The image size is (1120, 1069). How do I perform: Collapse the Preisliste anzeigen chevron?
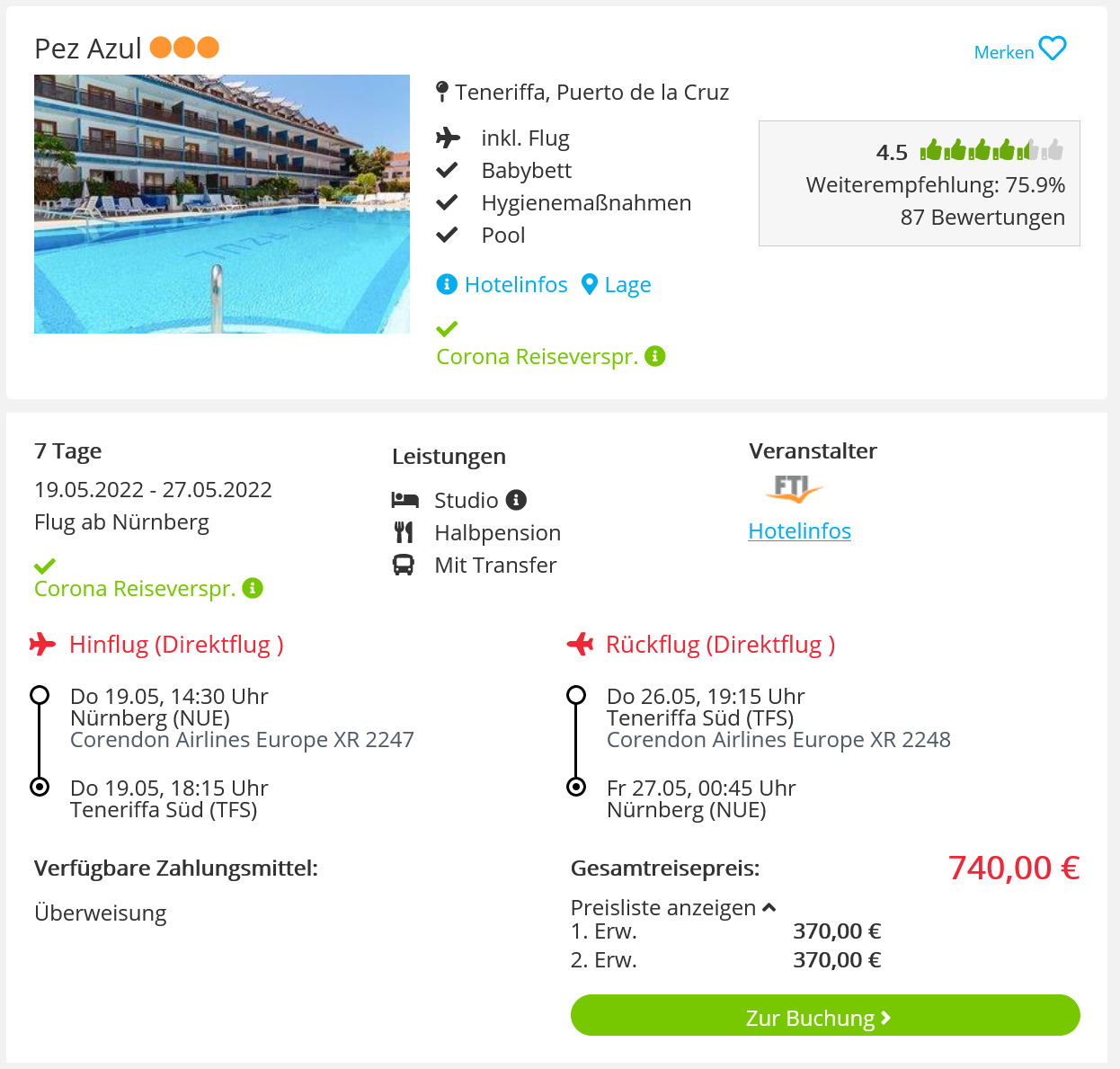[x=769, y=908]
